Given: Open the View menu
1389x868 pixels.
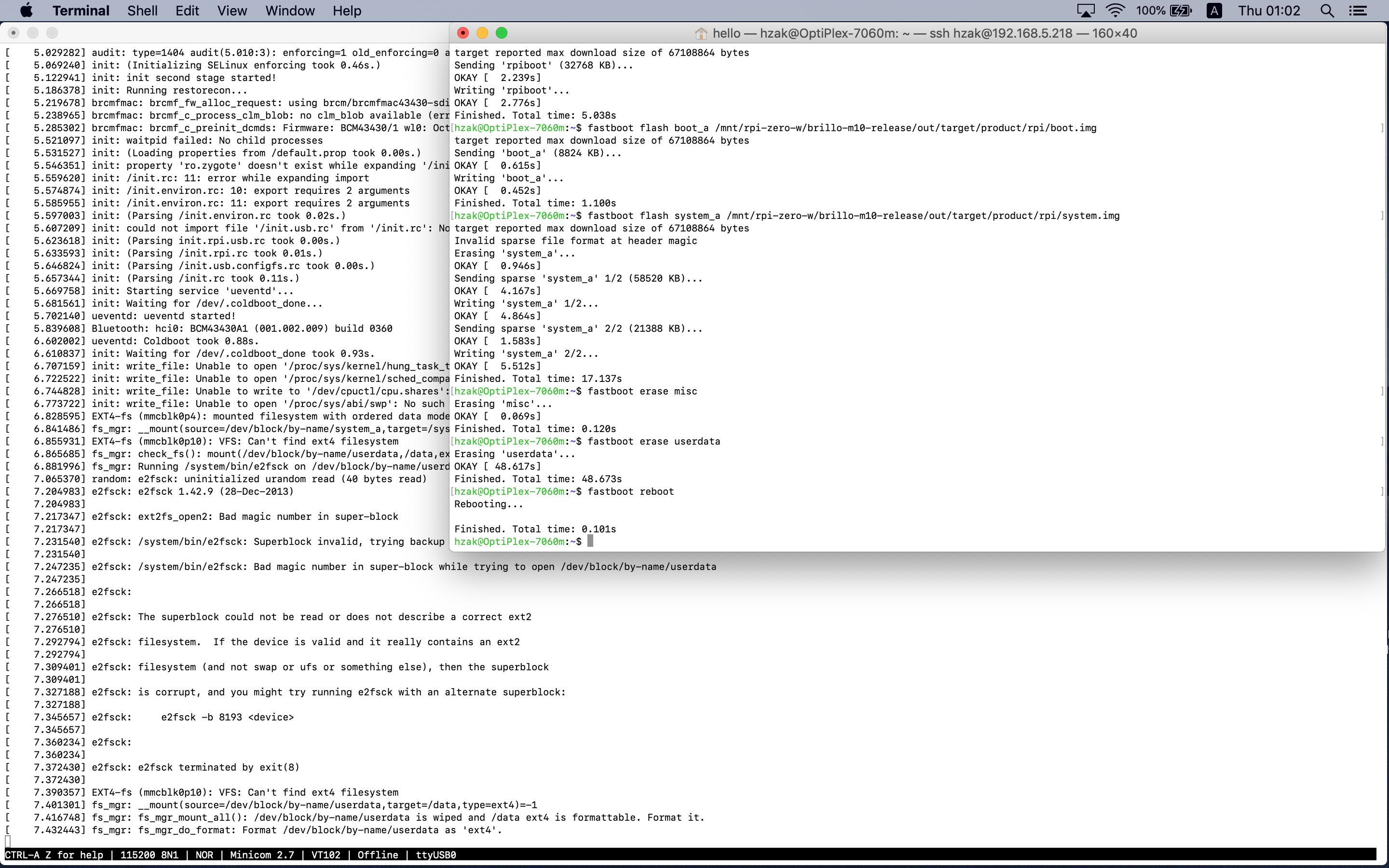Looking at the screenshot, I should (x=232, y=10).
